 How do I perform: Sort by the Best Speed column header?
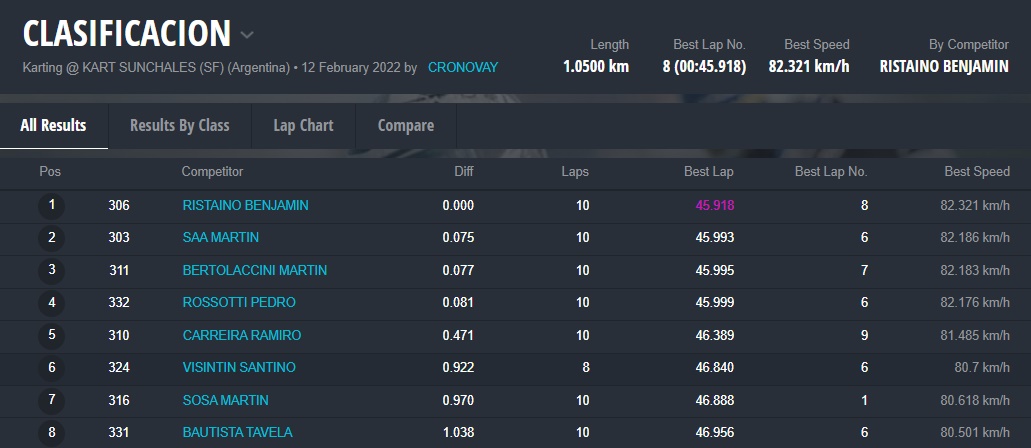click(976, 172)
